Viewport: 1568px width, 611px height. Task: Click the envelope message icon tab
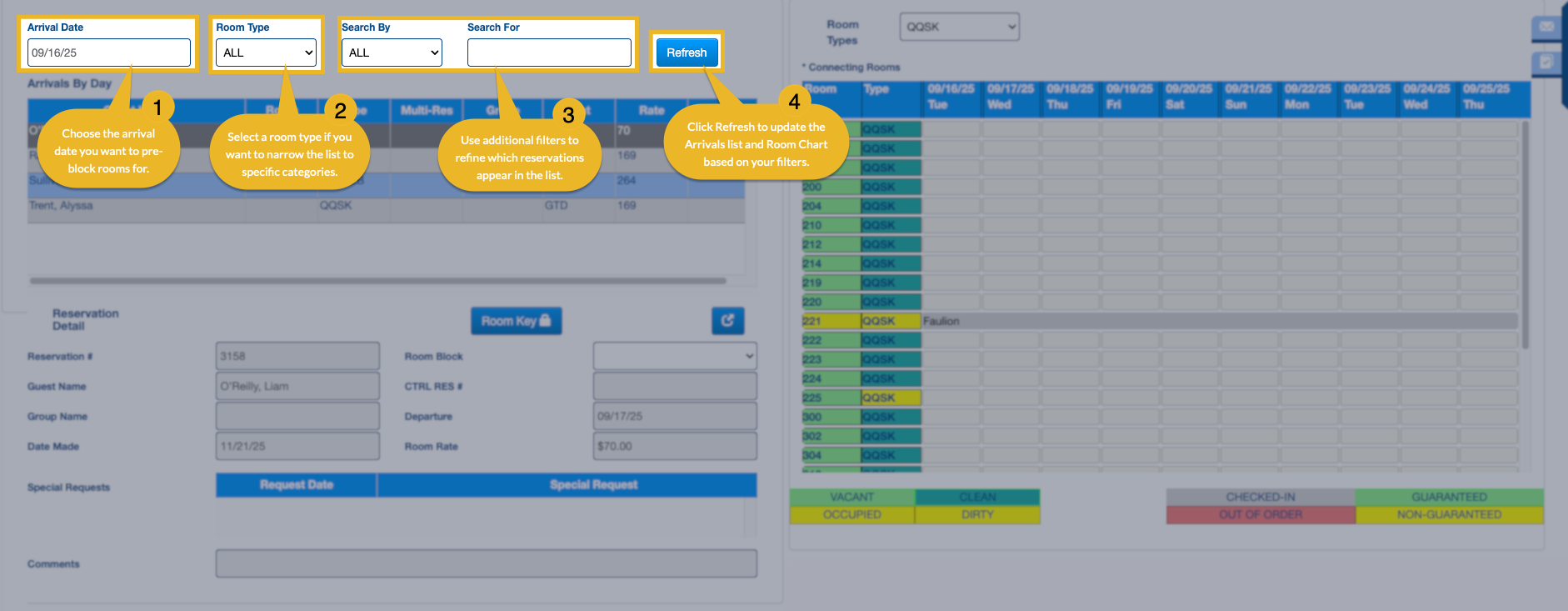pyautogui.click(x=1547, y=28)
